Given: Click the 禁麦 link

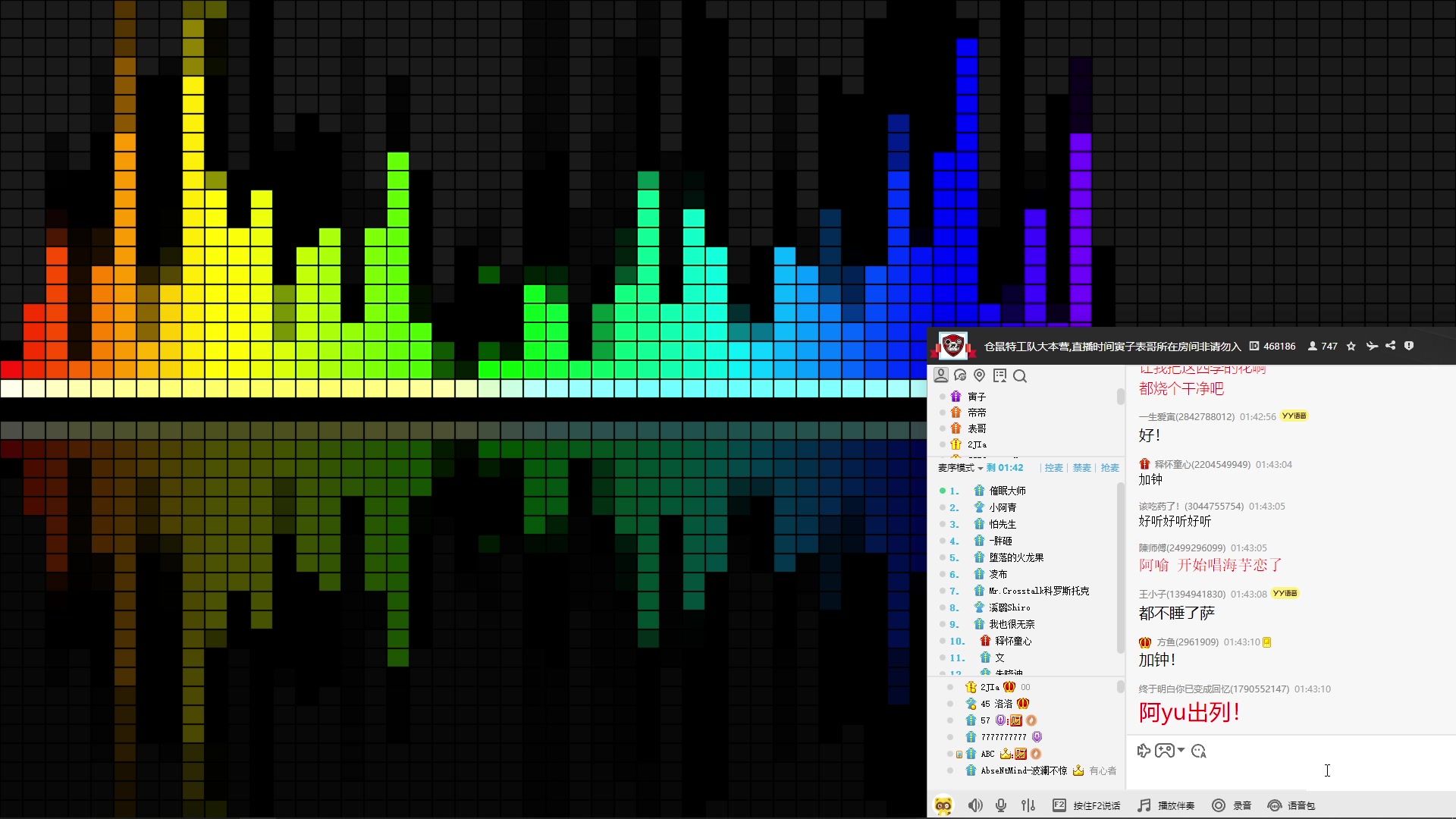Looking at the screenshot, I should [x=1081, y=468].
